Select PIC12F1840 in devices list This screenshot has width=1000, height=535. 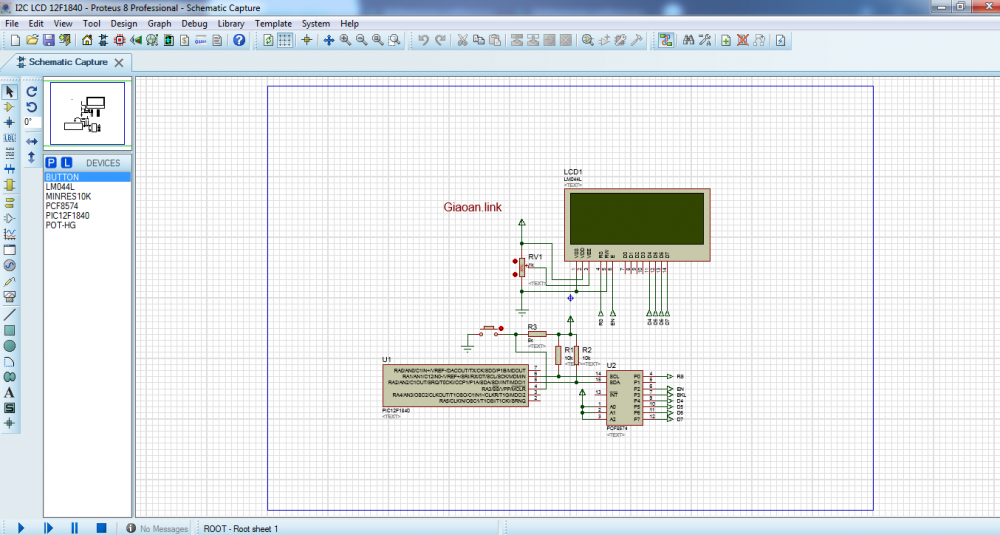click(67, 215)
